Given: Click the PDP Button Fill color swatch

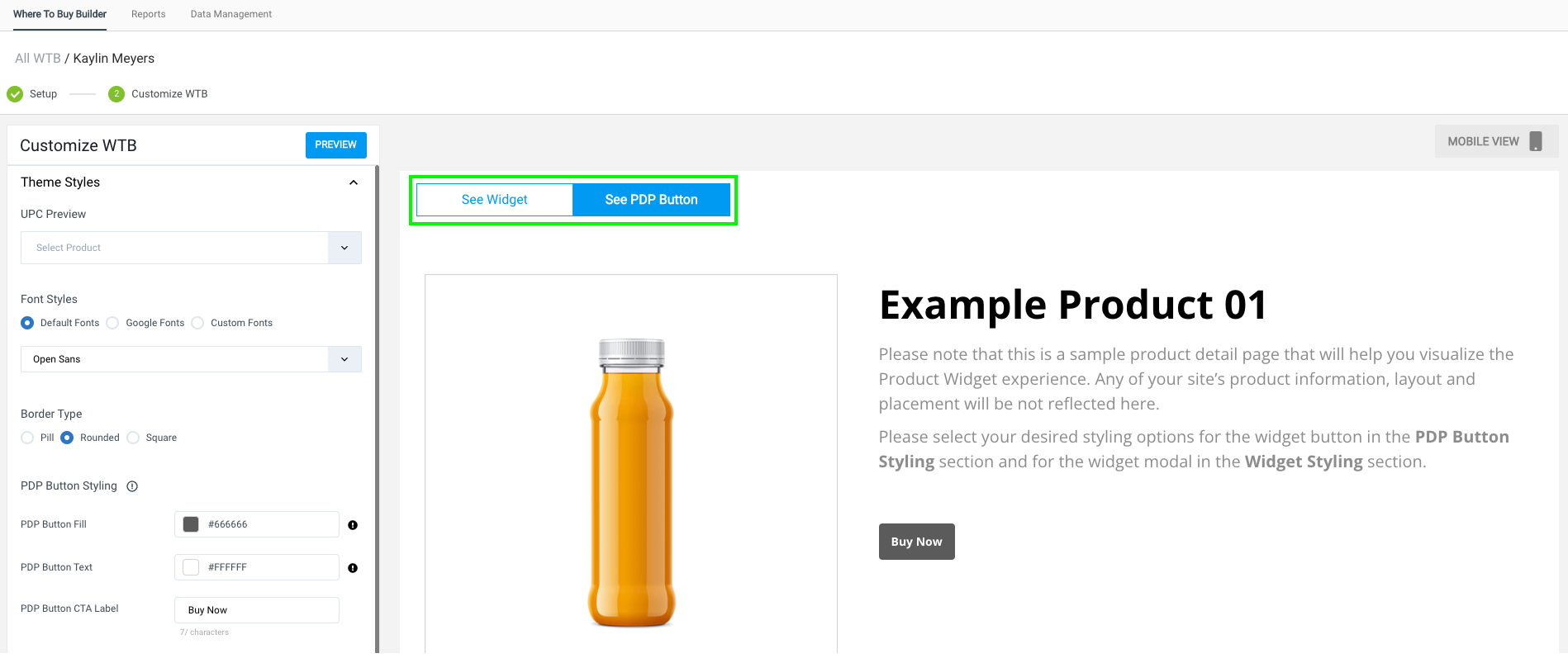Looking at the screenshot, I should [191, 524].
